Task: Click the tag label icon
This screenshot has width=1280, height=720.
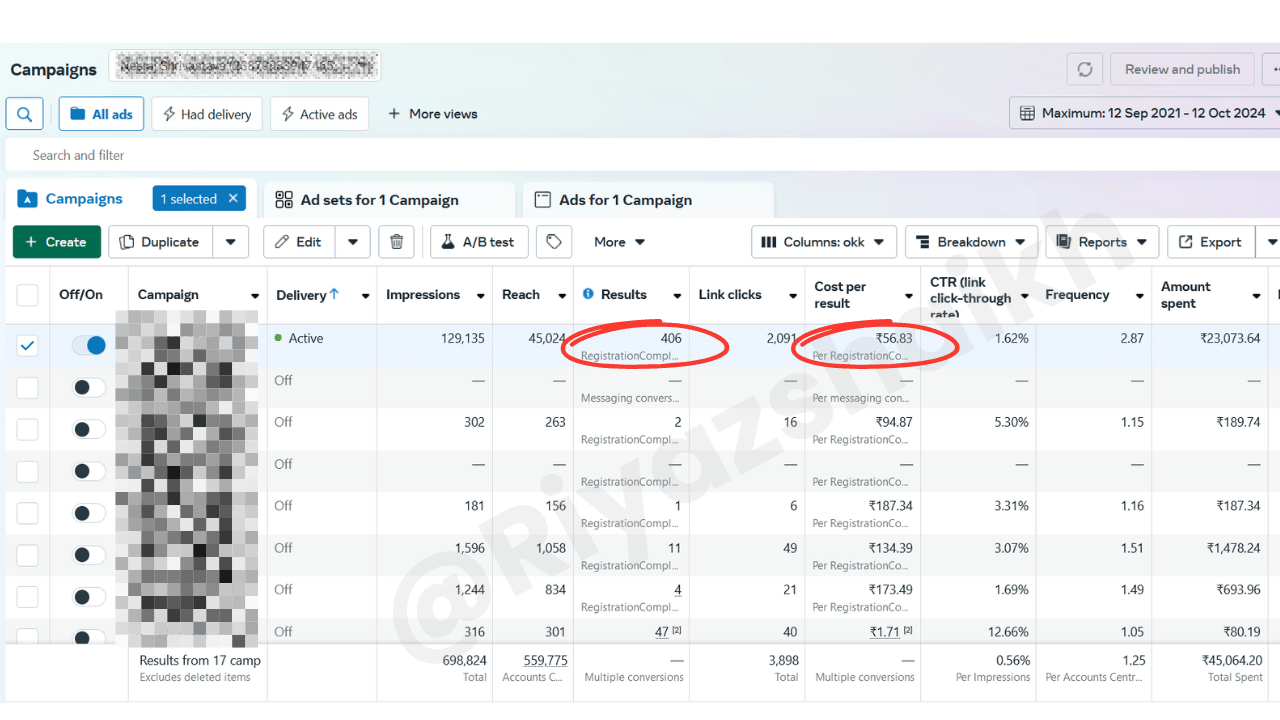Action: [554, 242]
